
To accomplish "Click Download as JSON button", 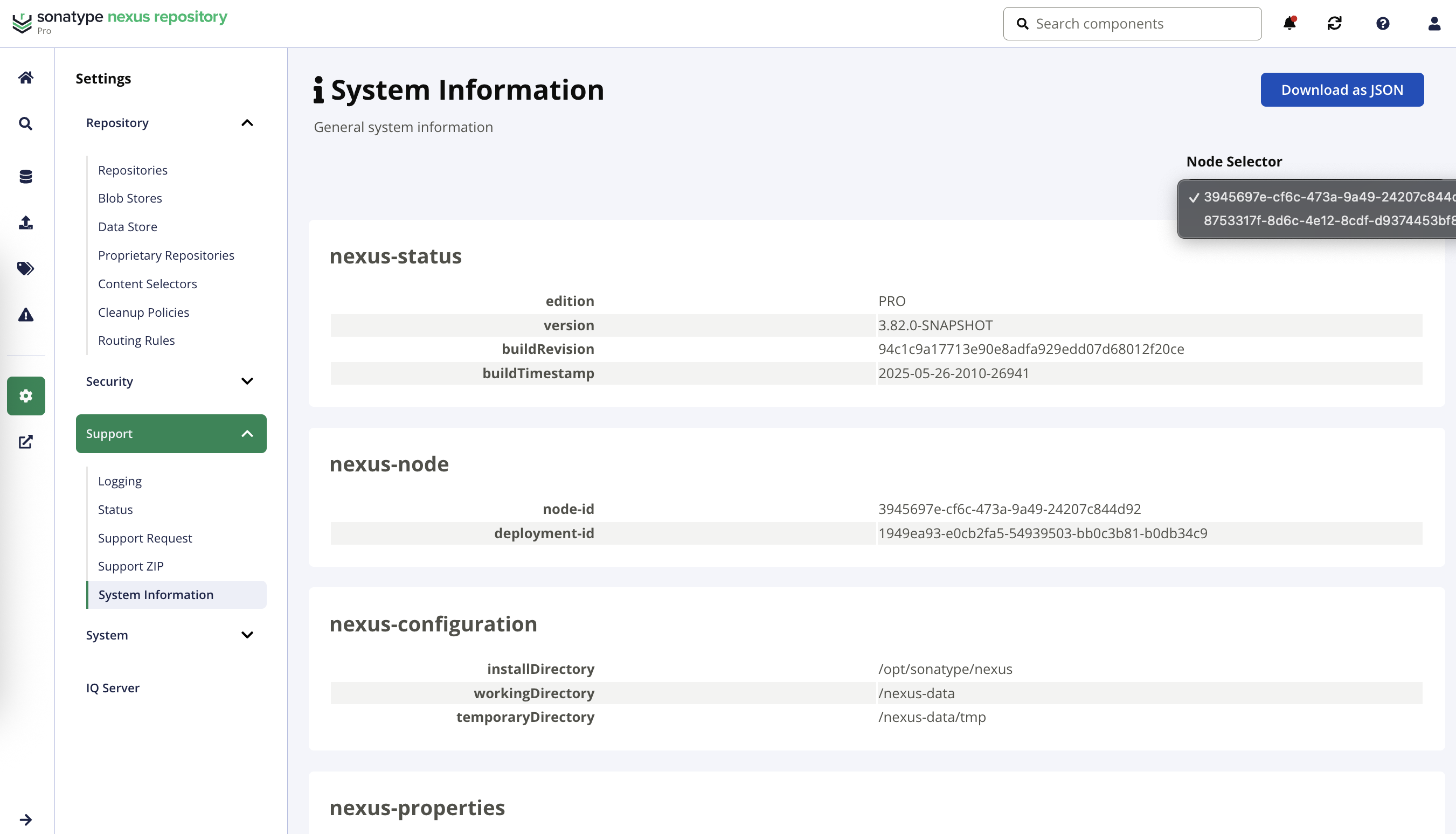I will pos(1342,90).
